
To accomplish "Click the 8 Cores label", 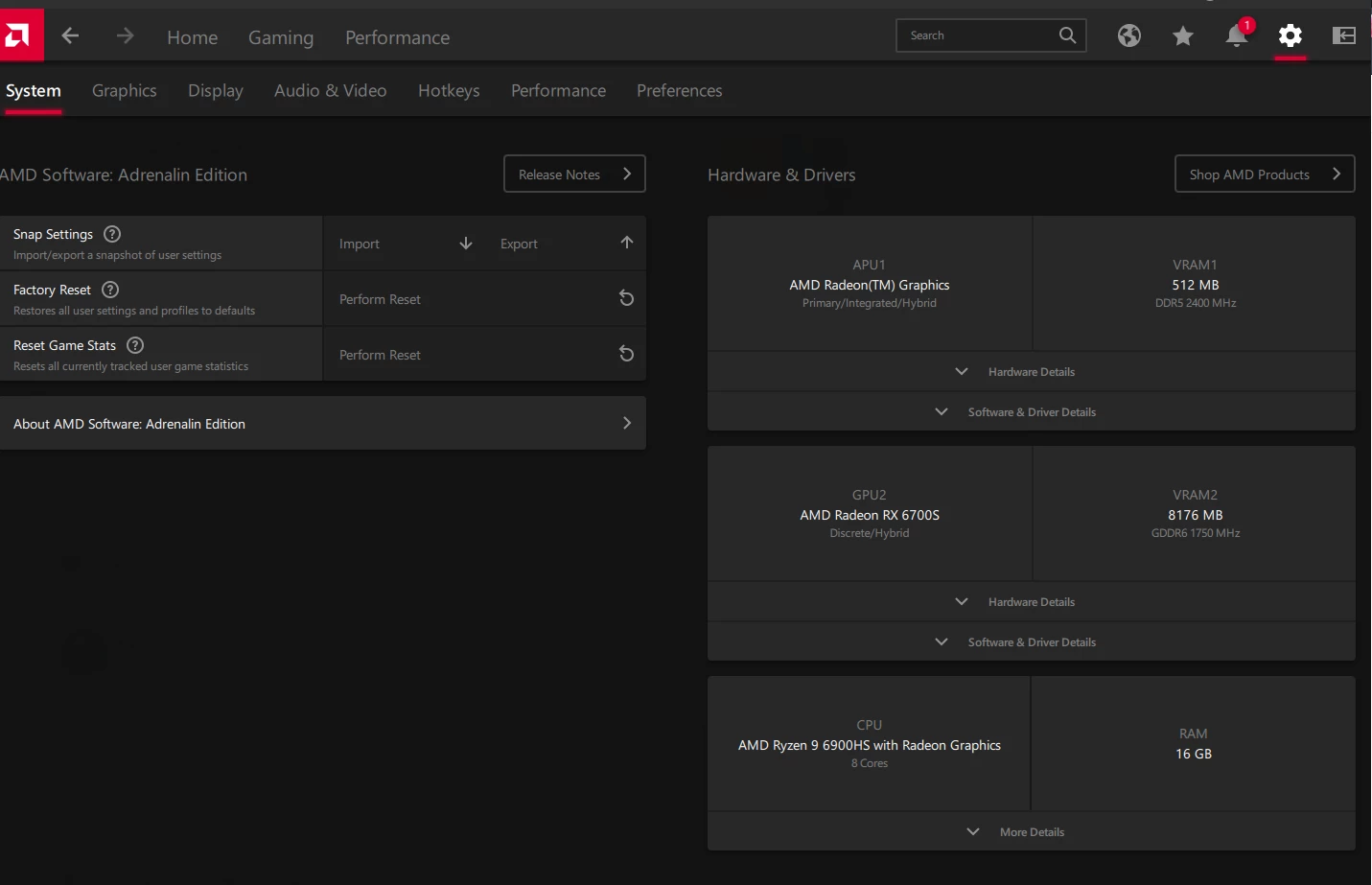I will point(870,763).
